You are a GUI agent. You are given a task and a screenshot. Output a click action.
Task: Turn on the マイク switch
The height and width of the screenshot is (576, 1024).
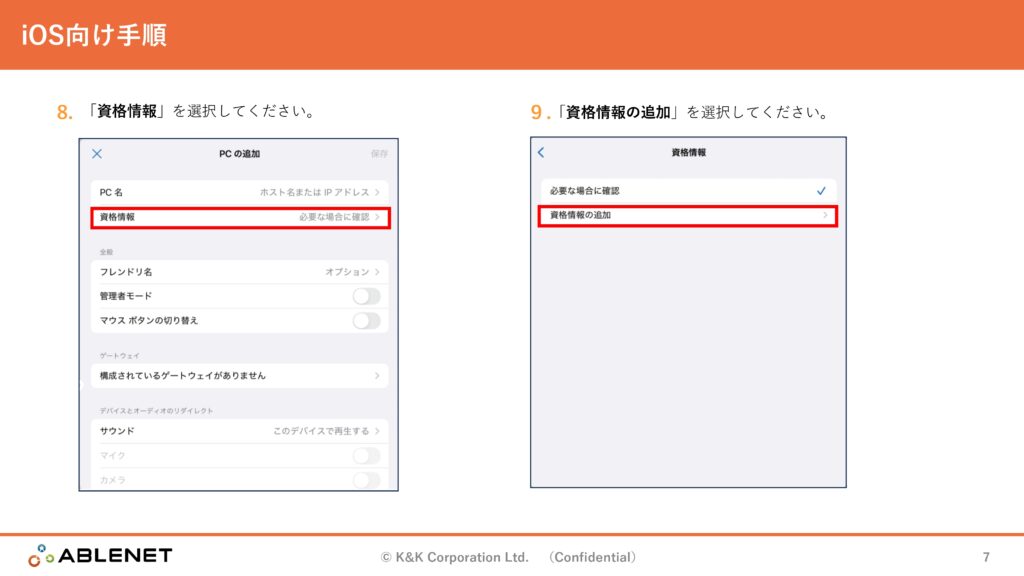(366, 456)
